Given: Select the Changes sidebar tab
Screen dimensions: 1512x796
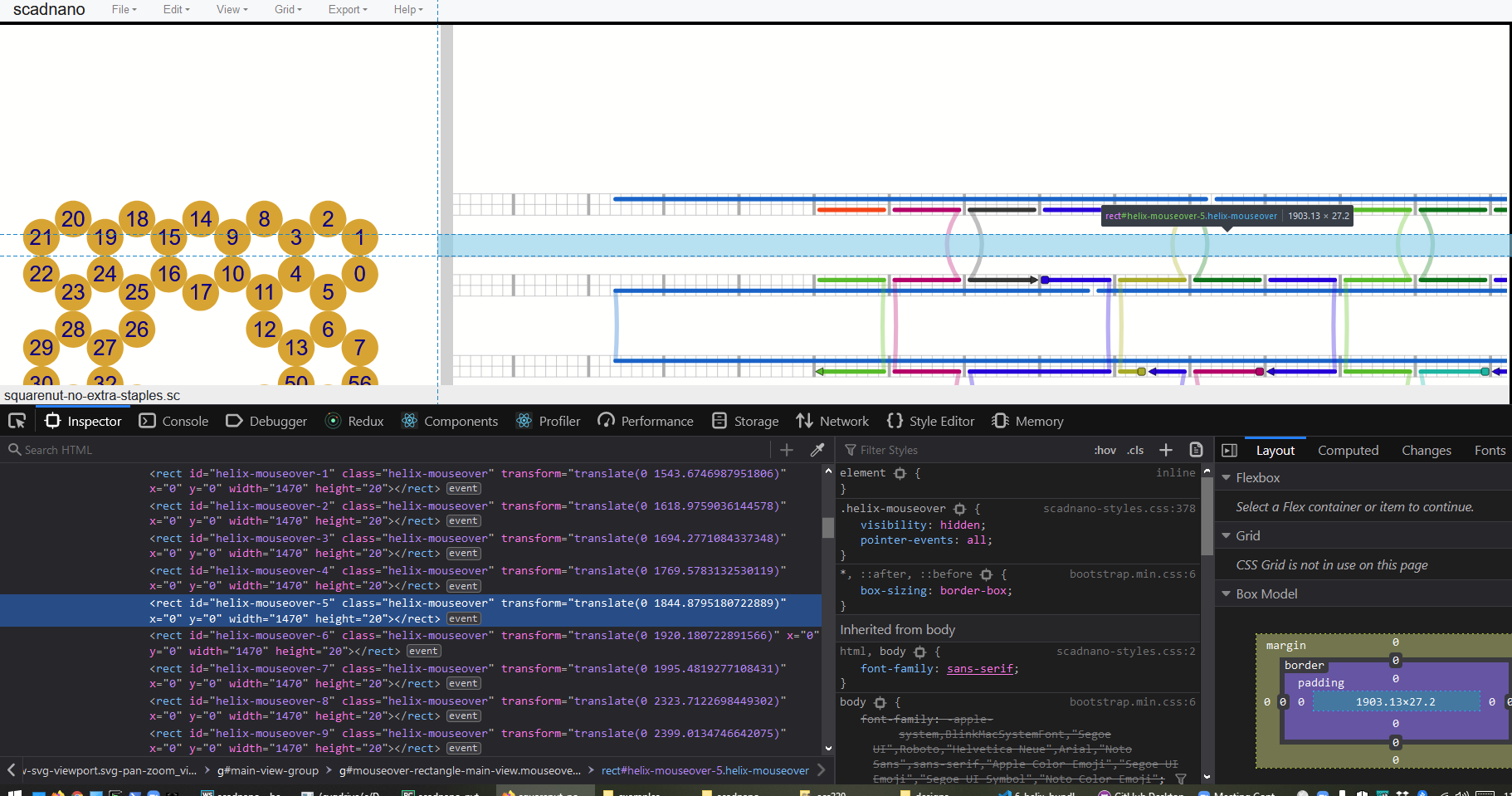Looking at the screenshot, I should pyautogui.click(x=1426, y=450).
